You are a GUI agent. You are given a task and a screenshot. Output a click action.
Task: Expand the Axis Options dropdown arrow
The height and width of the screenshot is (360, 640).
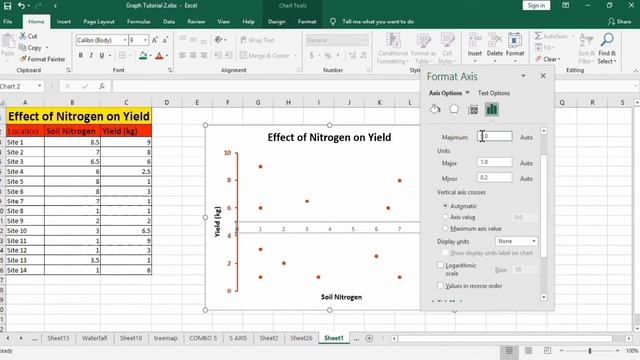(467, 93)
